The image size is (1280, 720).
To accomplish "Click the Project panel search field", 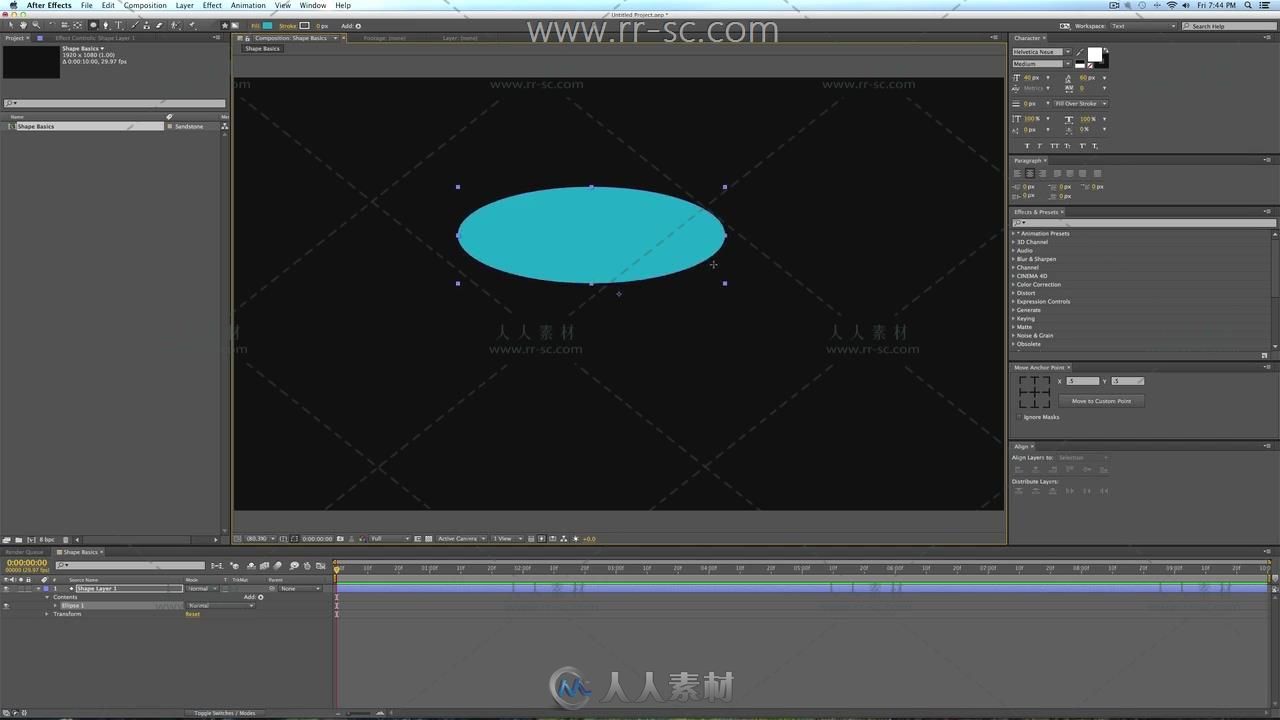I will point(114,103).
